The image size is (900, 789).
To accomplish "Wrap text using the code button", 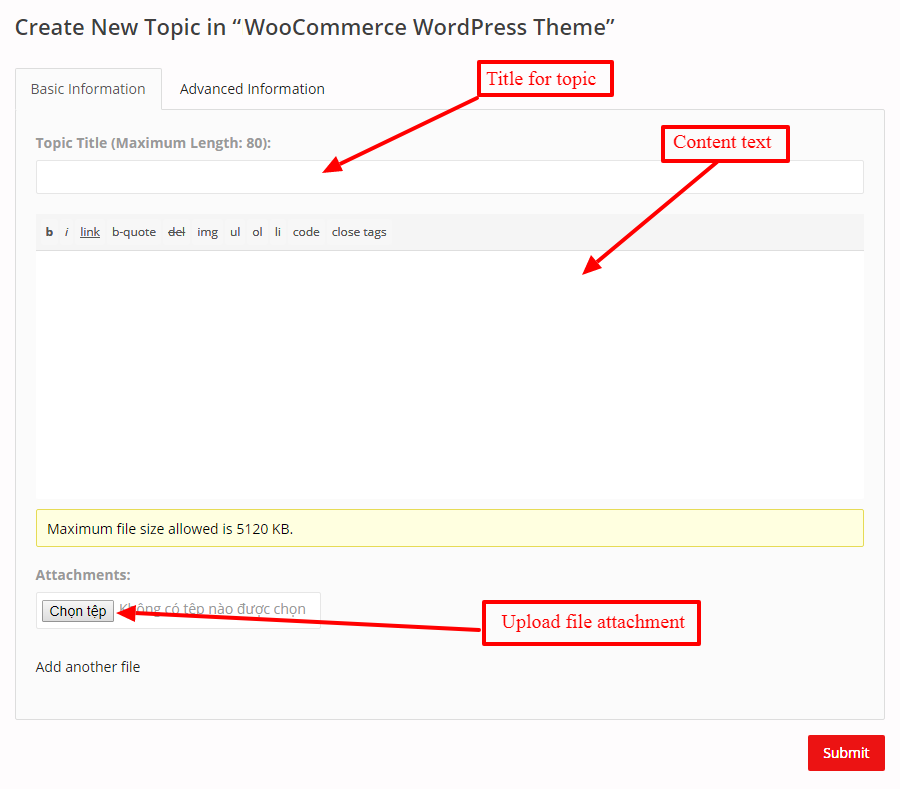I will tap(306, 232).
